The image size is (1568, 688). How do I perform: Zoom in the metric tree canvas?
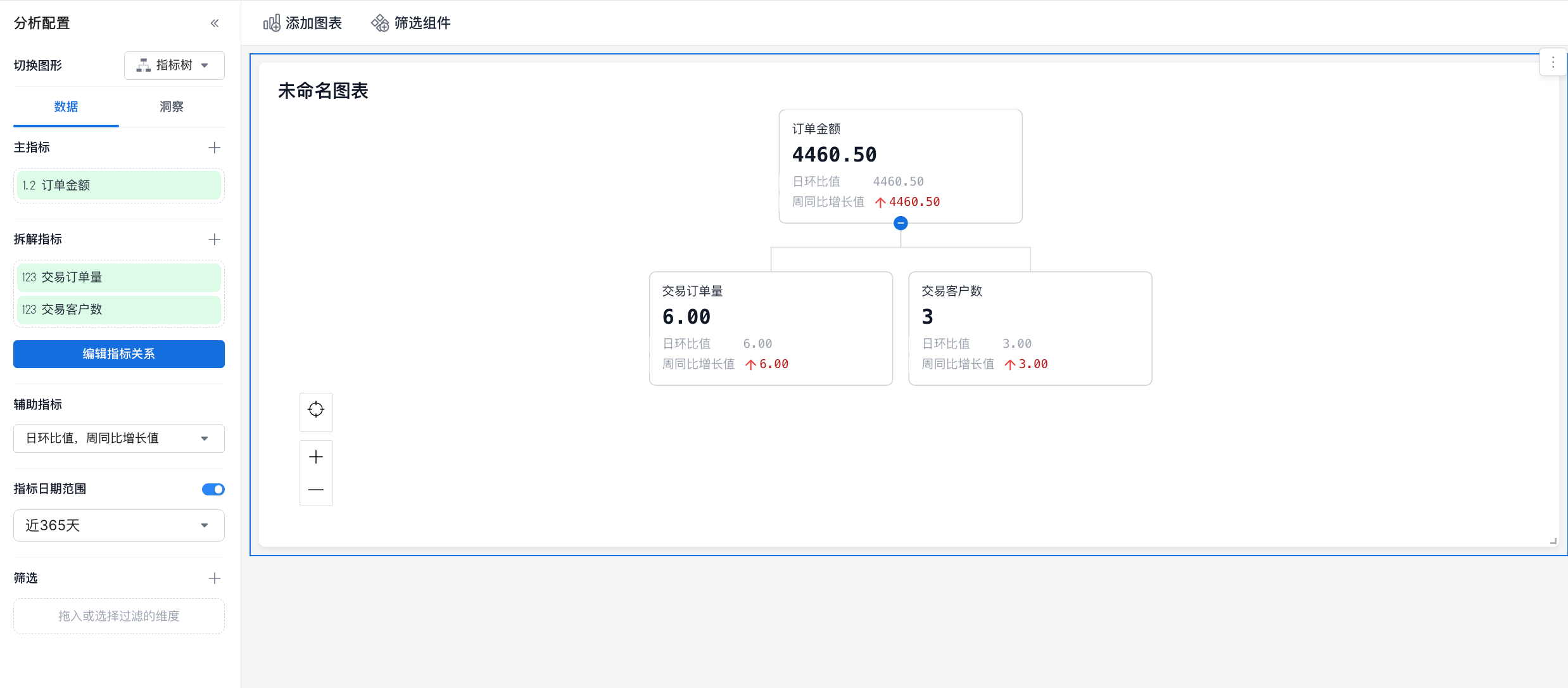316,457
